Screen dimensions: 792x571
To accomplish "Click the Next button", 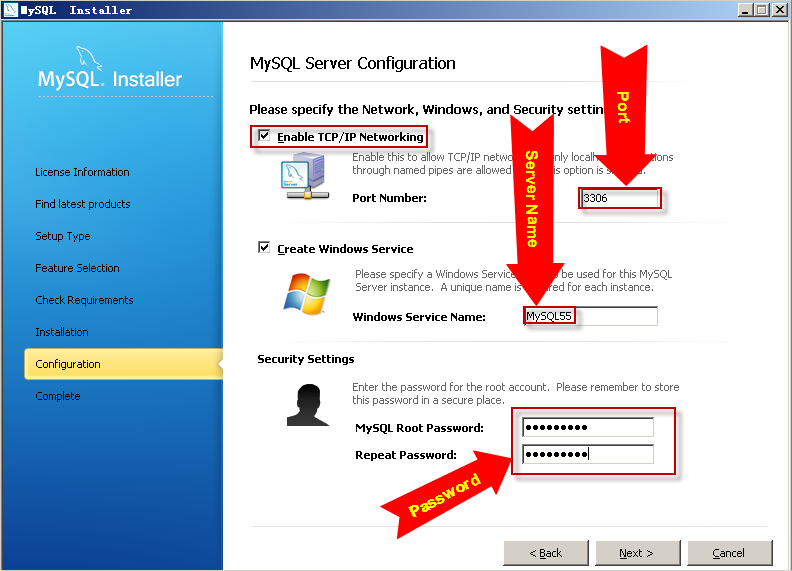I will (x=637, y=553).
